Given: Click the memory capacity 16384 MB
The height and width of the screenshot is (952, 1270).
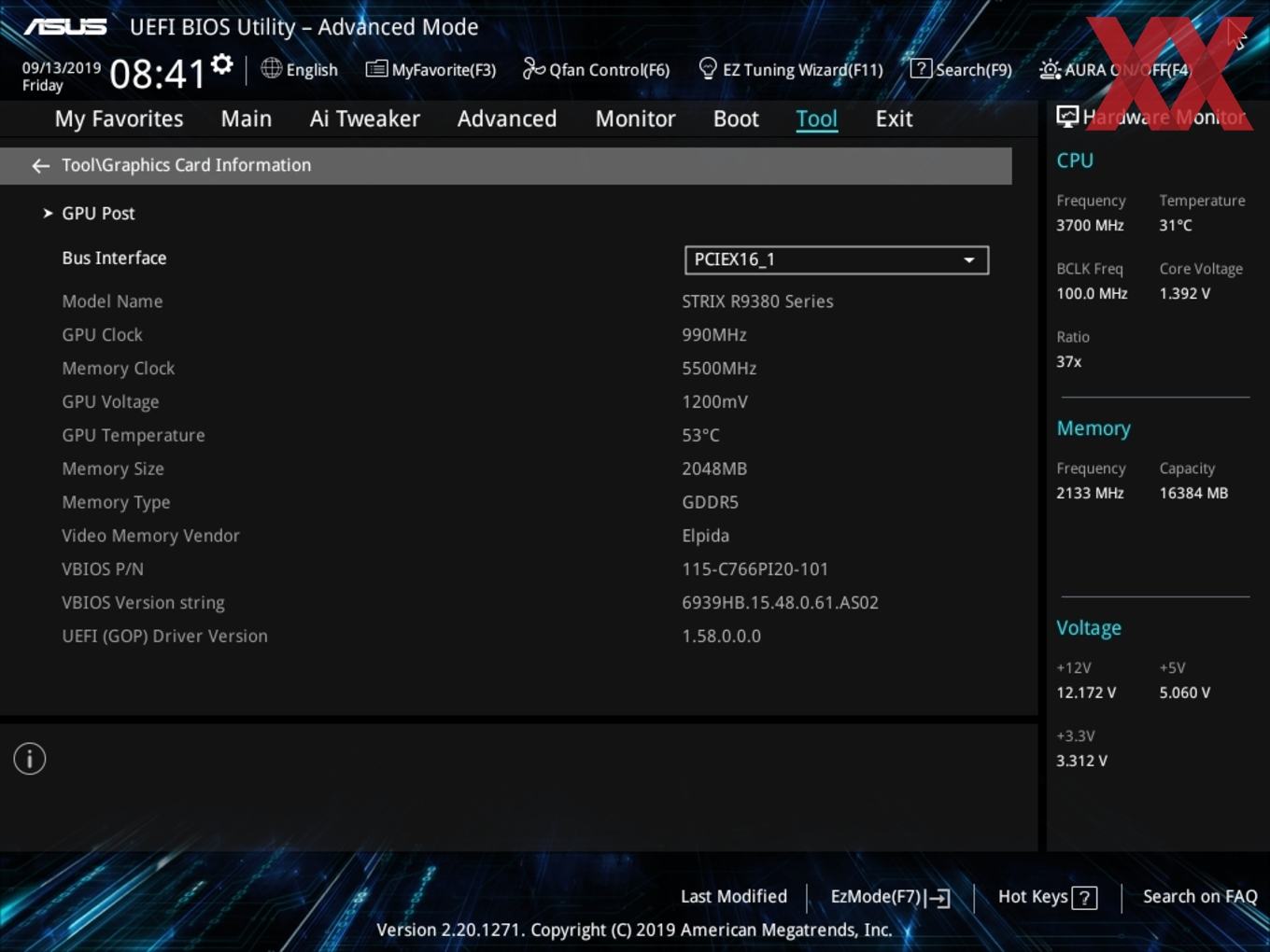Looking at the screenshot, I should click(1193, 494).
